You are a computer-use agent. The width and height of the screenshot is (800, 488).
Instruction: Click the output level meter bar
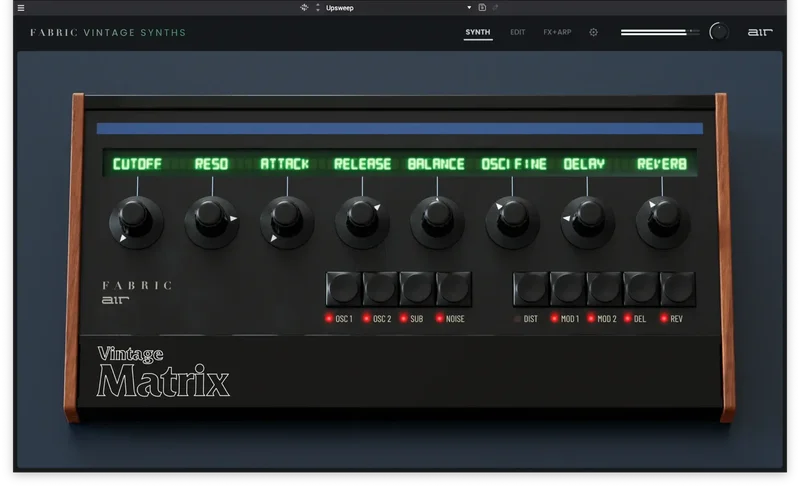pos(660,32)
